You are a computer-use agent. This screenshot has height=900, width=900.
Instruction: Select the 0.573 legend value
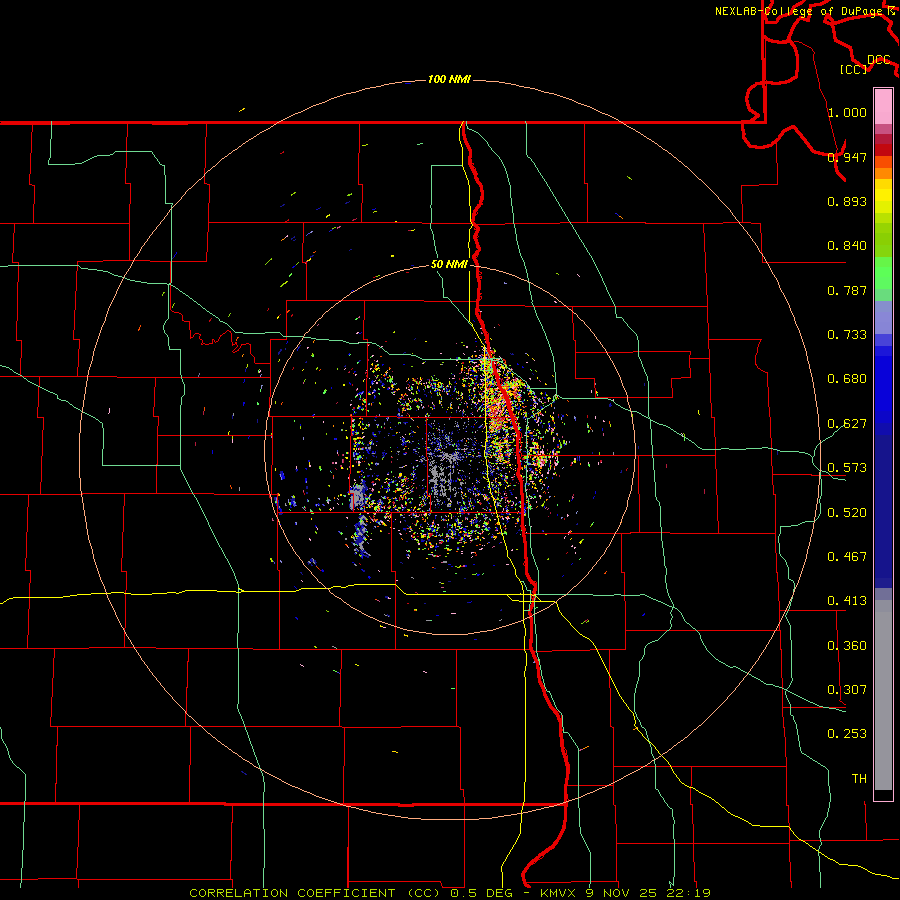pos(847,468)
